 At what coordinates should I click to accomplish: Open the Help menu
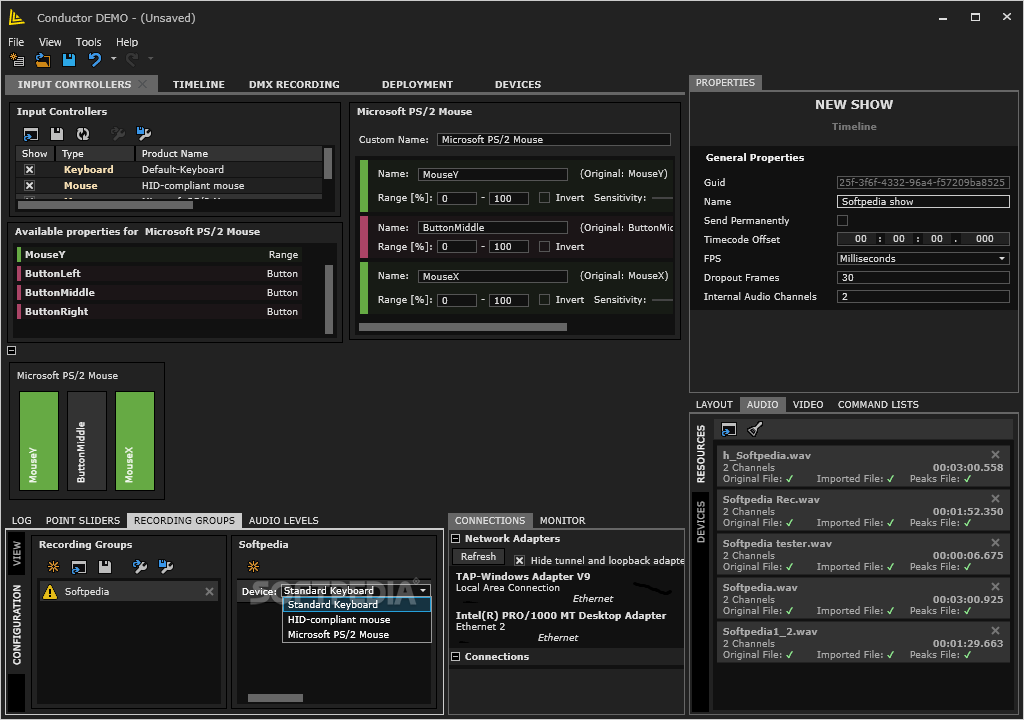127,42
